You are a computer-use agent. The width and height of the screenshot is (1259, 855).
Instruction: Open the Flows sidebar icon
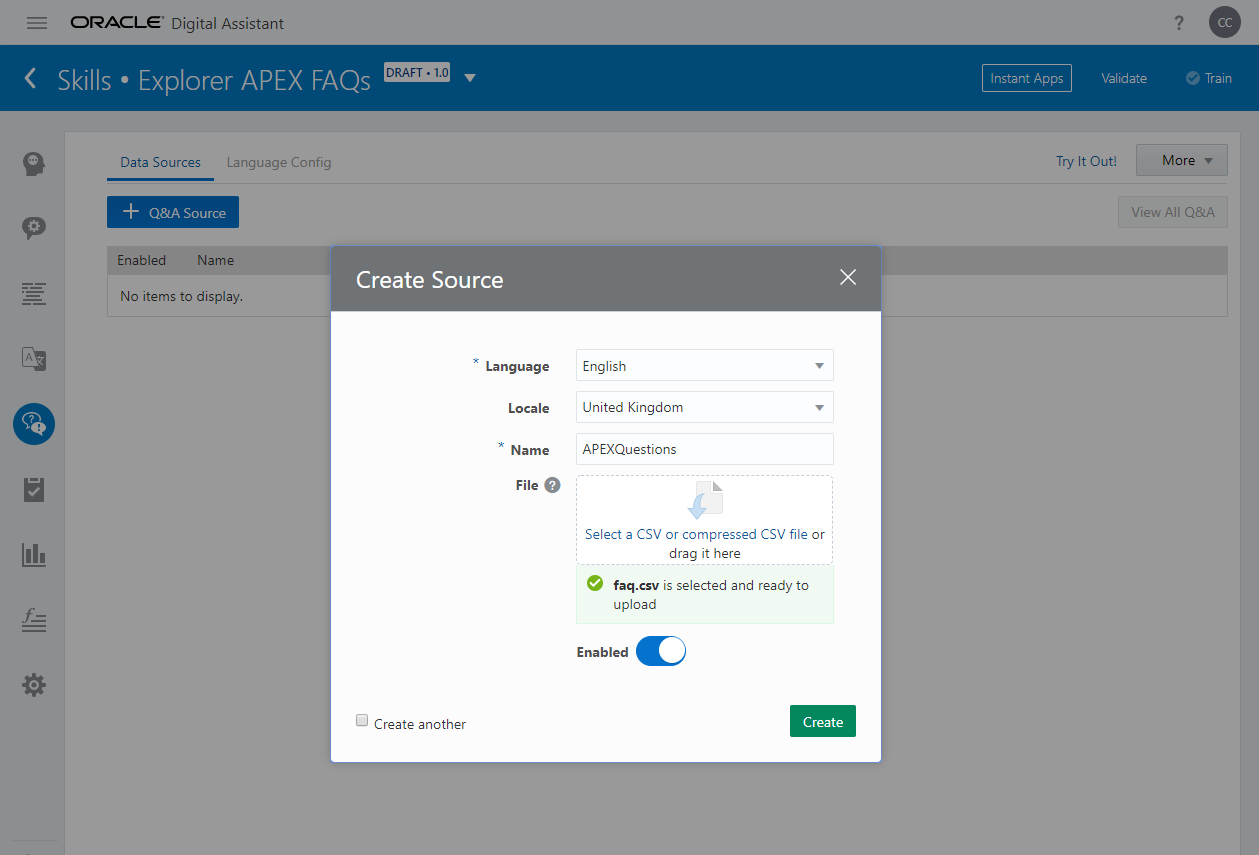pyautogui.click(x=34, y=294)
